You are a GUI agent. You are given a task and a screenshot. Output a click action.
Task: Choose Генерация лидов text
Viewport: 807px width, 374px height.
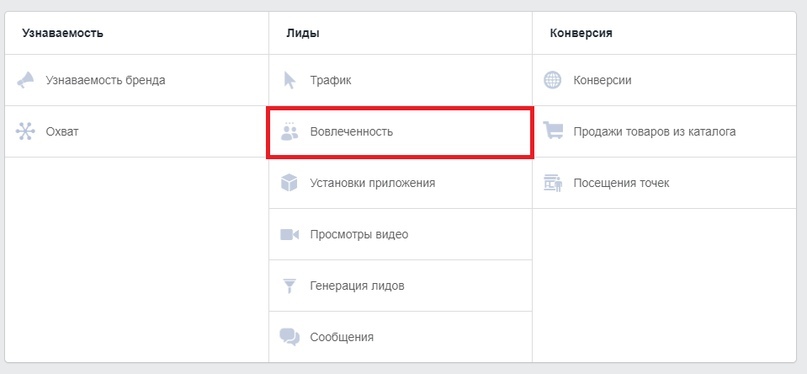click(357, 286)
